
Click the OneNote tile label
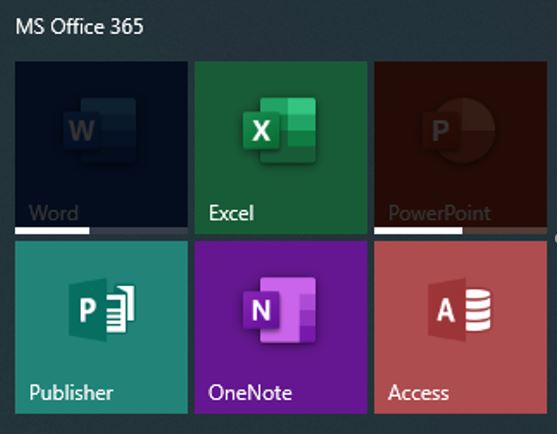pos(250,392)
